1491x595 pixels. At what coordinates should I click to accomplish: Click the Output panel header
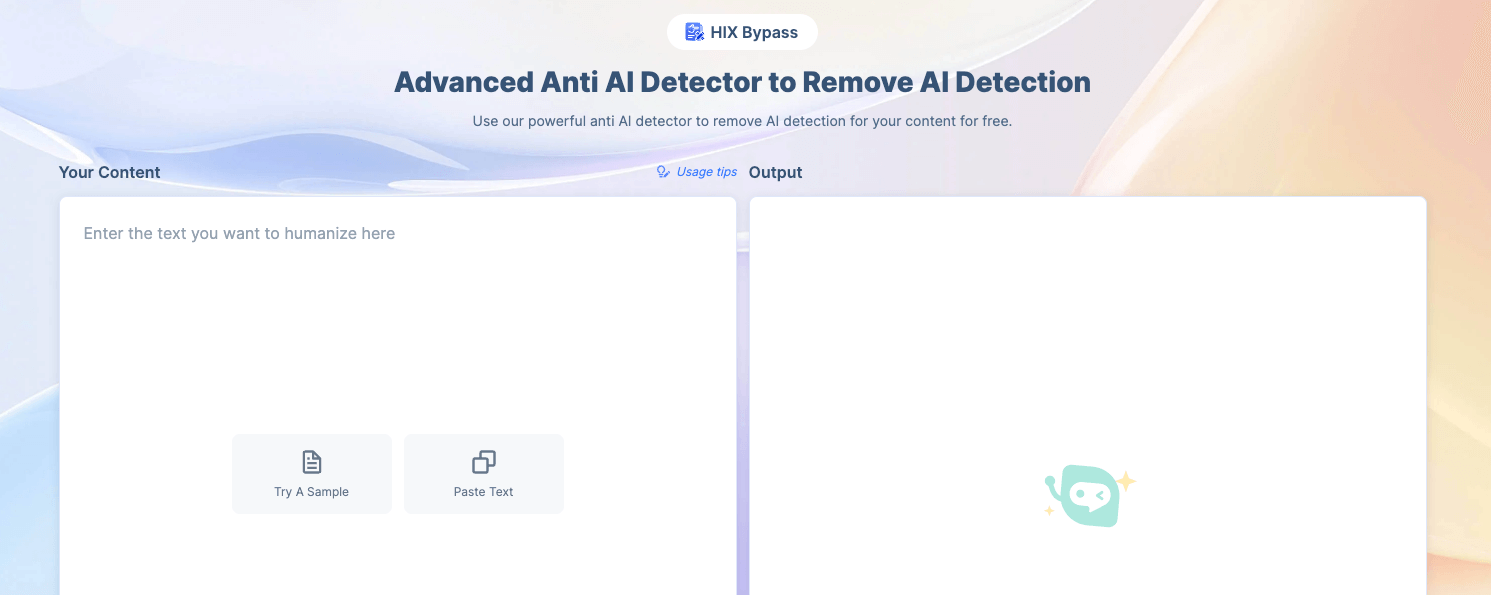point(775,172)
